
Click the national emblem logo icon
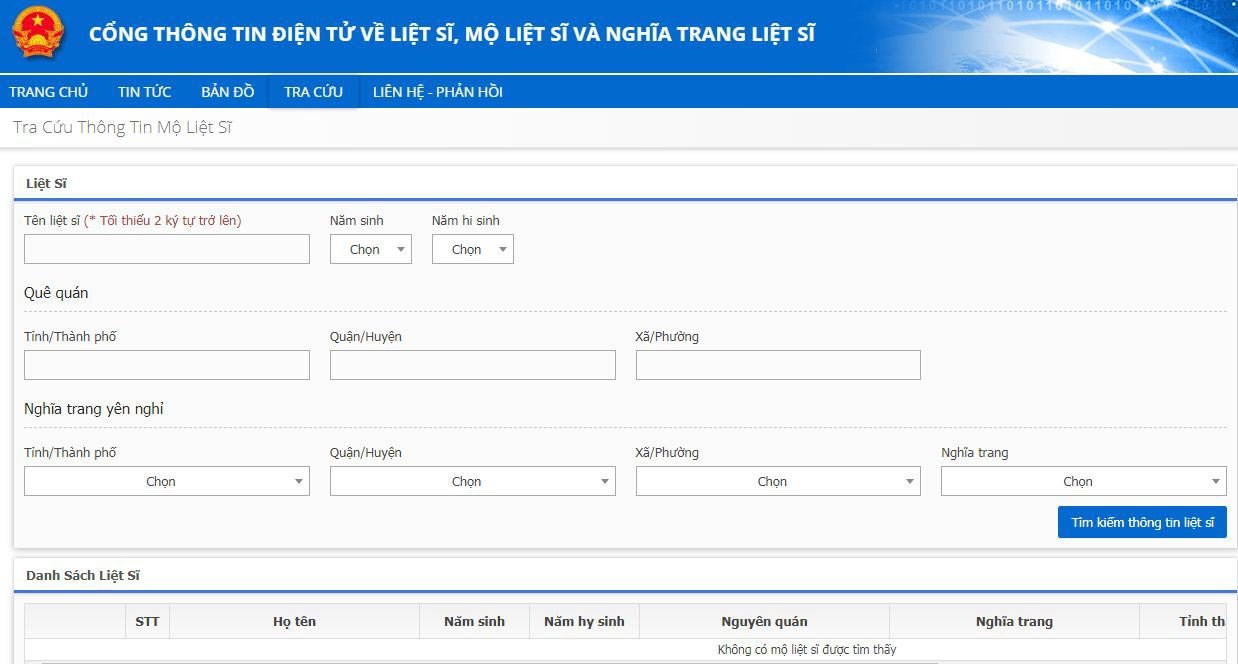(38, 33)
